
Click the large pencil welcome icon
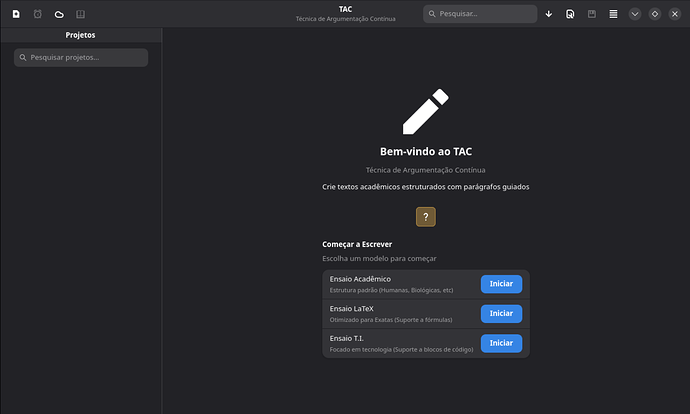425,110
